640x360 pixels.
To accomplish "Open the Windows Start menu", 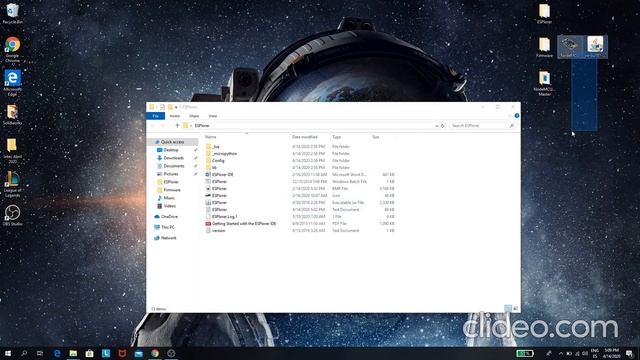I will (x=8, y=353).
